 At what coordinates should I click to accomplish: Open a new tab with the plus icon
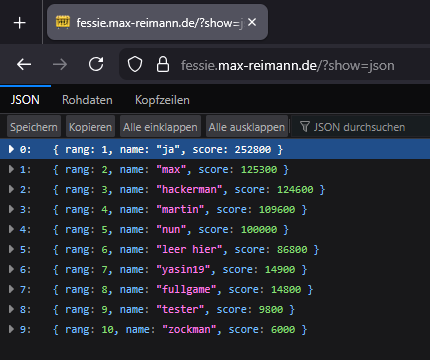20,23
